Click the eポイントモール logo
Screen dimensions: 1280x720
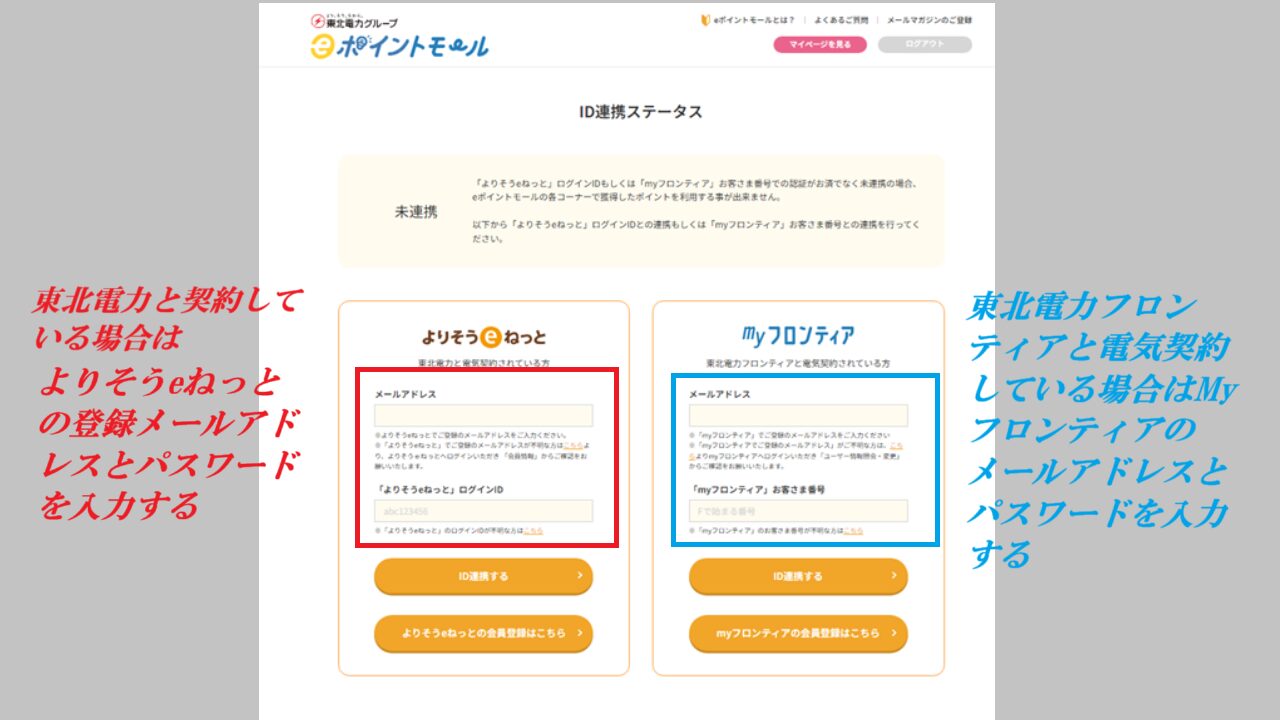399,46
